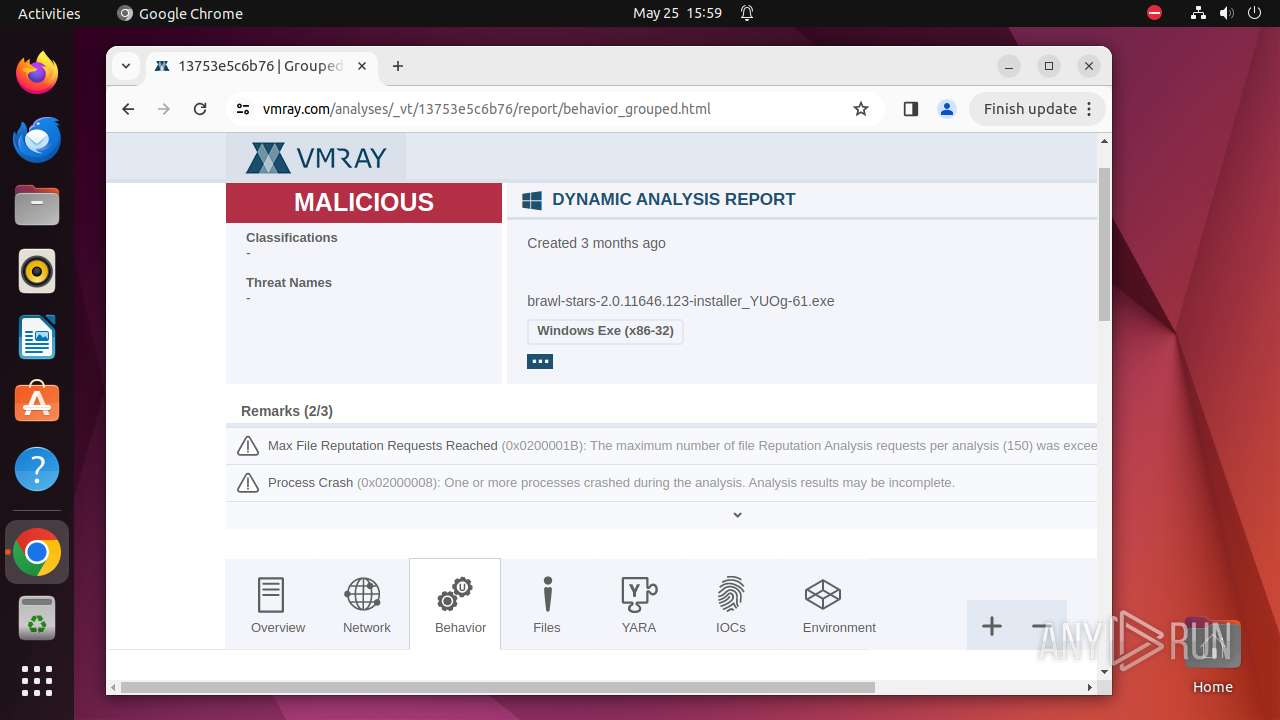Open Help from the dock

37,469
